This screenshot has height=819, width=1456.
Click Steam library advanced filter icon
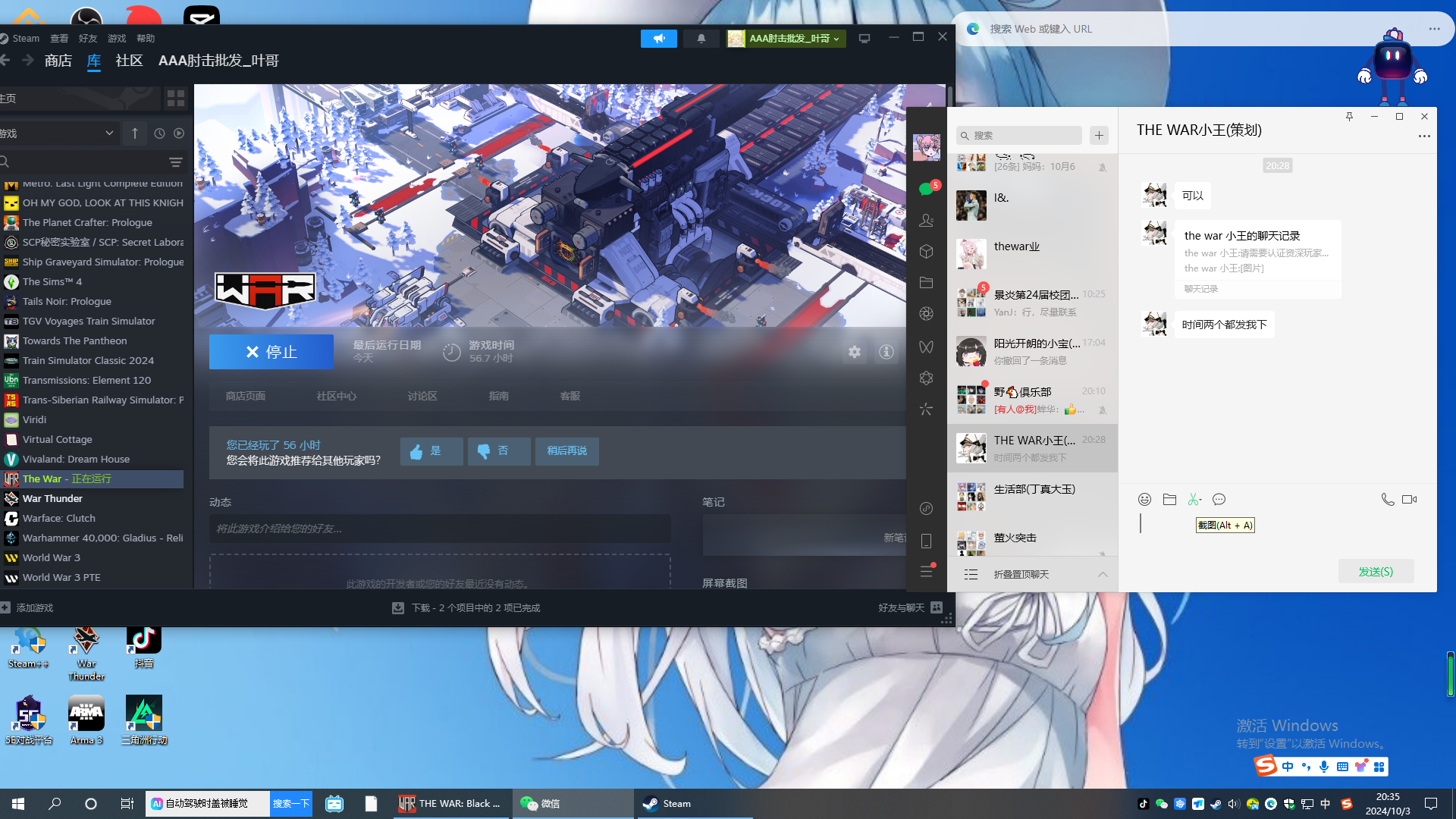[176, 162]
